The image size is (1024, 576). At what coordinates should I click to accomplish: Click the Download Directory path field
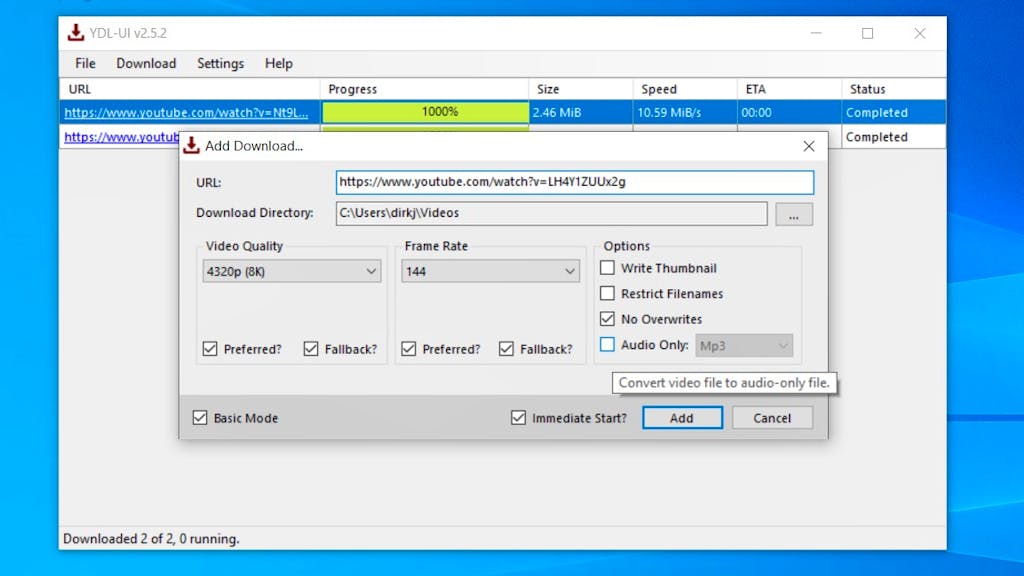(x=551, y=214)
